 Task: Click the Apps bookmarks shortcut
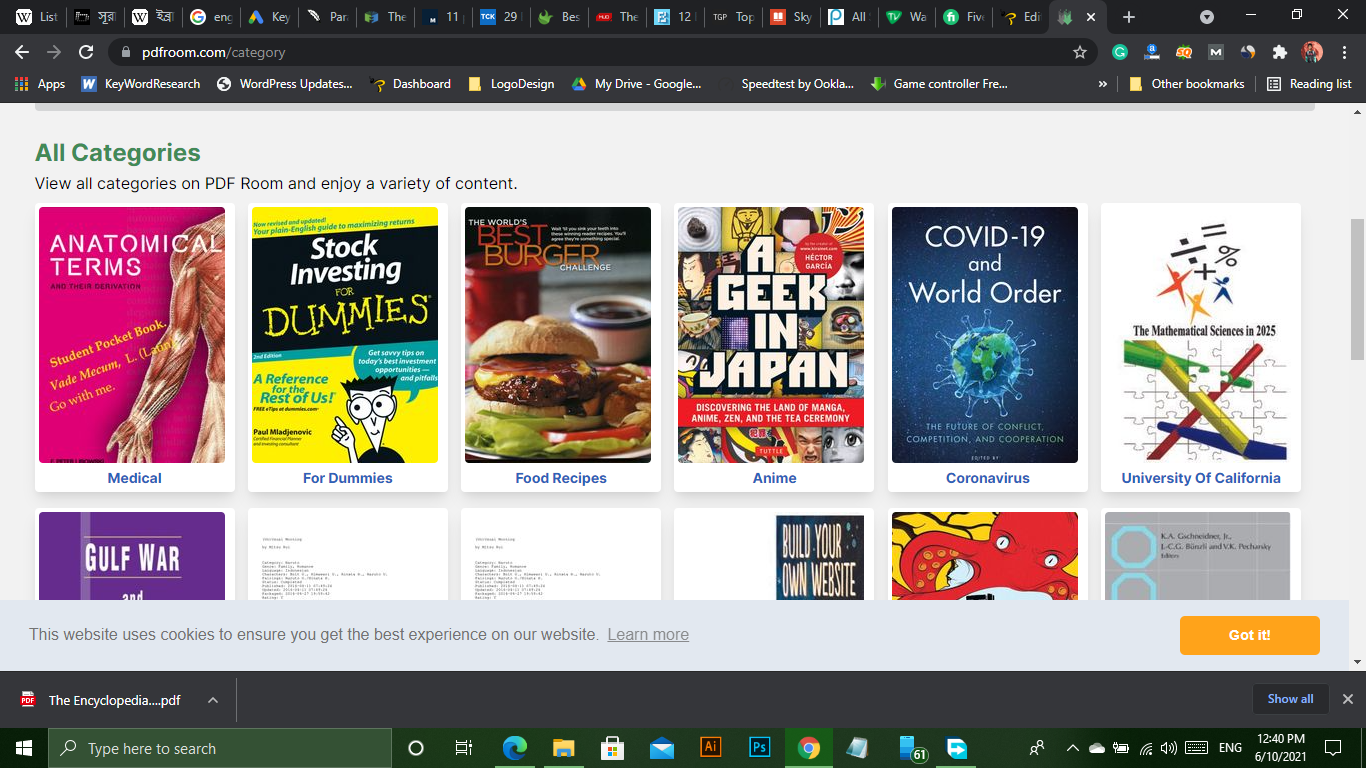pyautogui.click(x=40, y=84)
